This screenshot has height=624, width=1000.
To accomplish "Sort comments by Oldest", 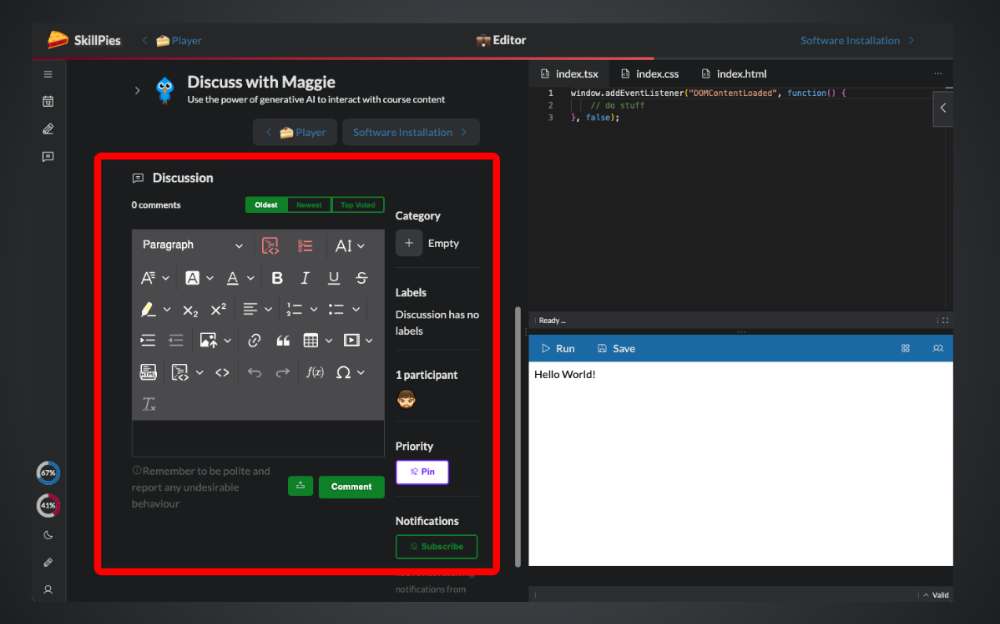I will tap(266, 205).
